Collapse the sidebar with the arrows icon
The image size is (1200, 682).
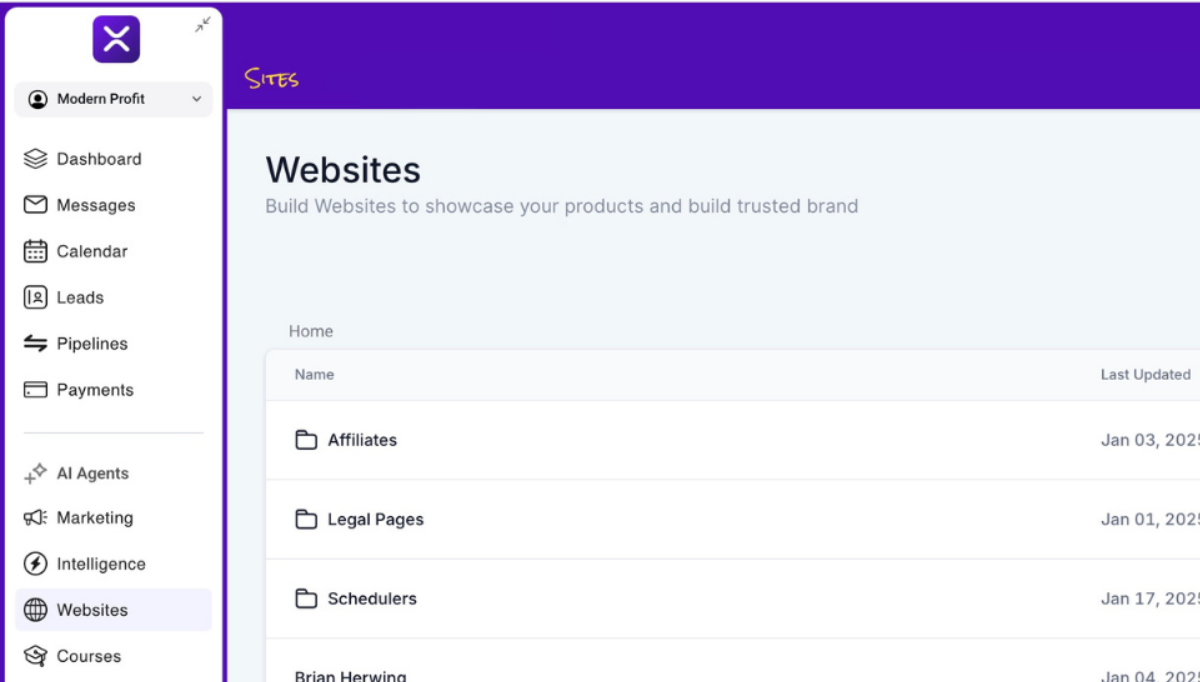coord(203,25)
